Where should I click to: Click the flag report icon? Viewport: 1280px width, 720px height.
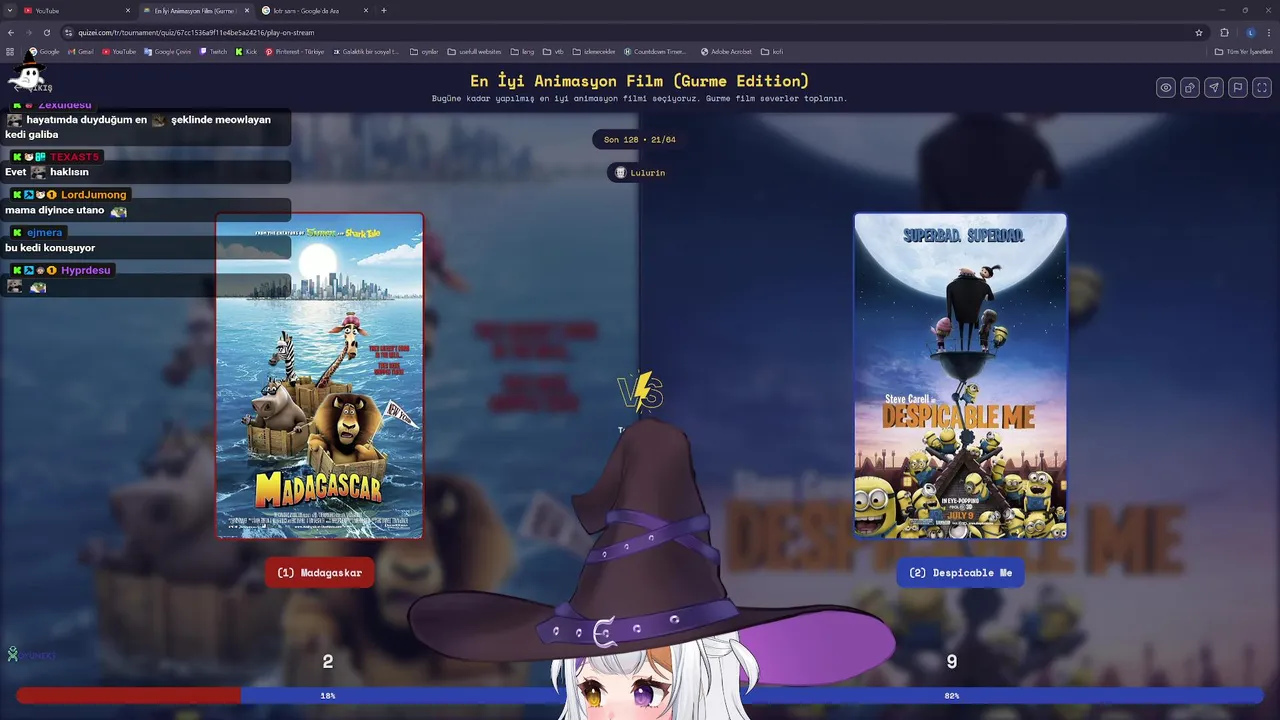point(1238,88)
